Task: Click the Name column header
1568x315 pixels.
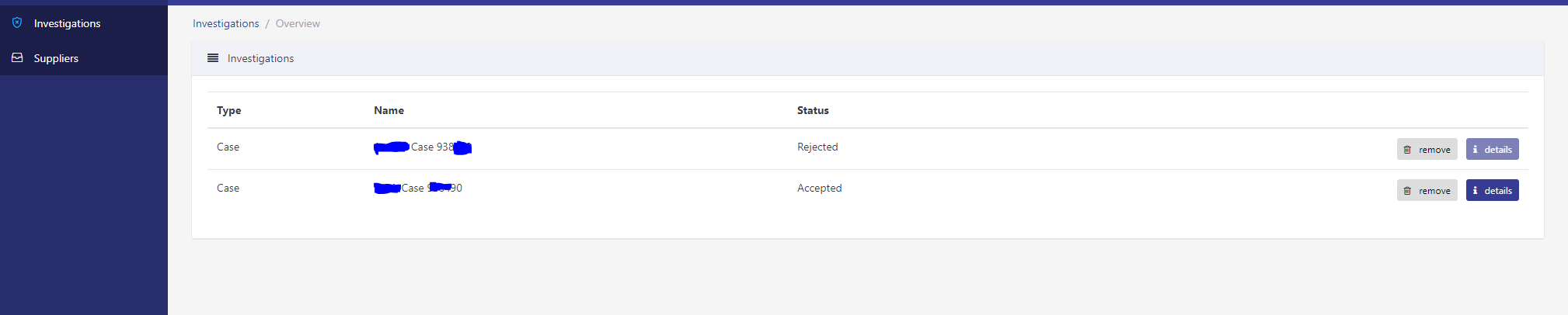Action: 389,110
